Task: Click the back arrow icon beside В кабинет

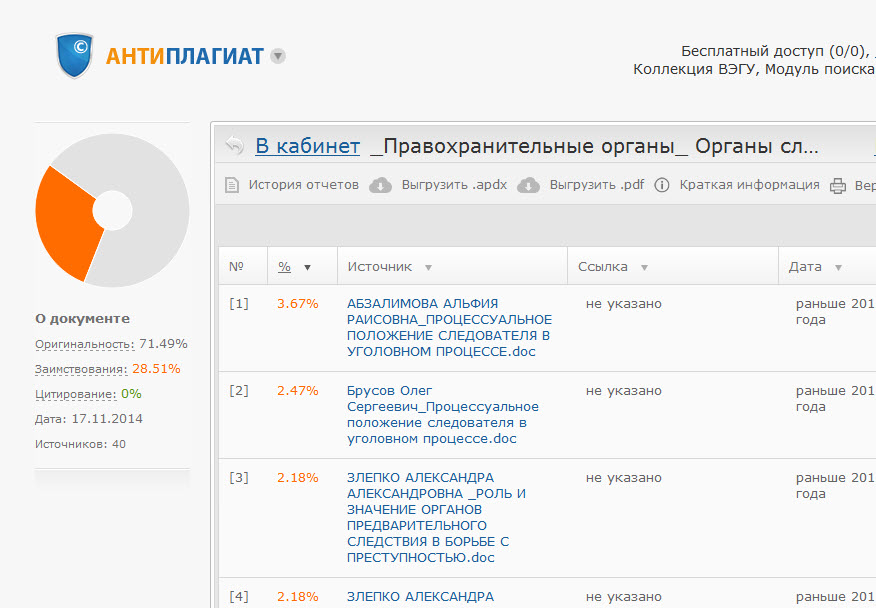Action: [235, 146]
